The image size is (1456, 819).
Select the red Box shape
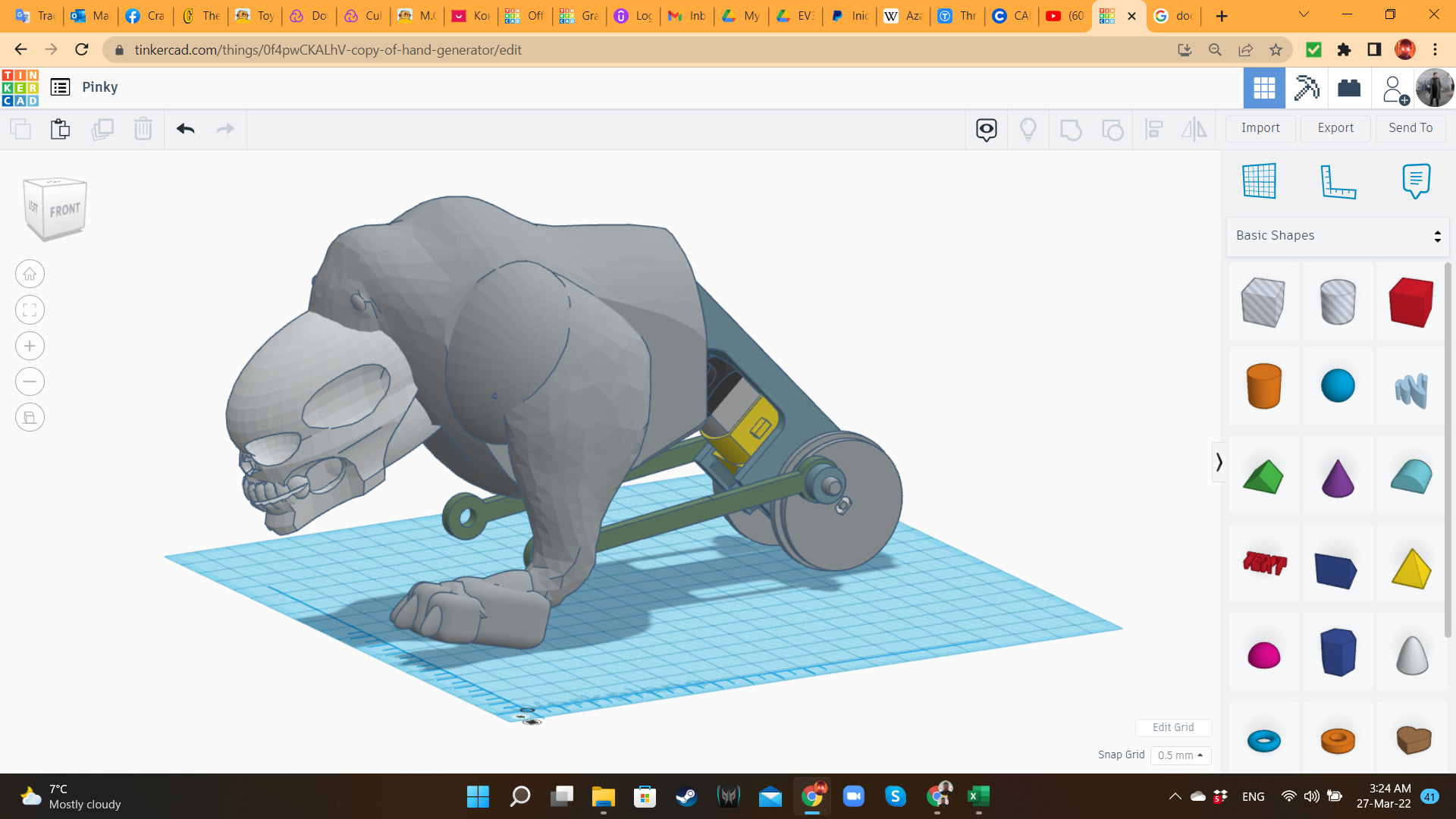[1410, 303]
